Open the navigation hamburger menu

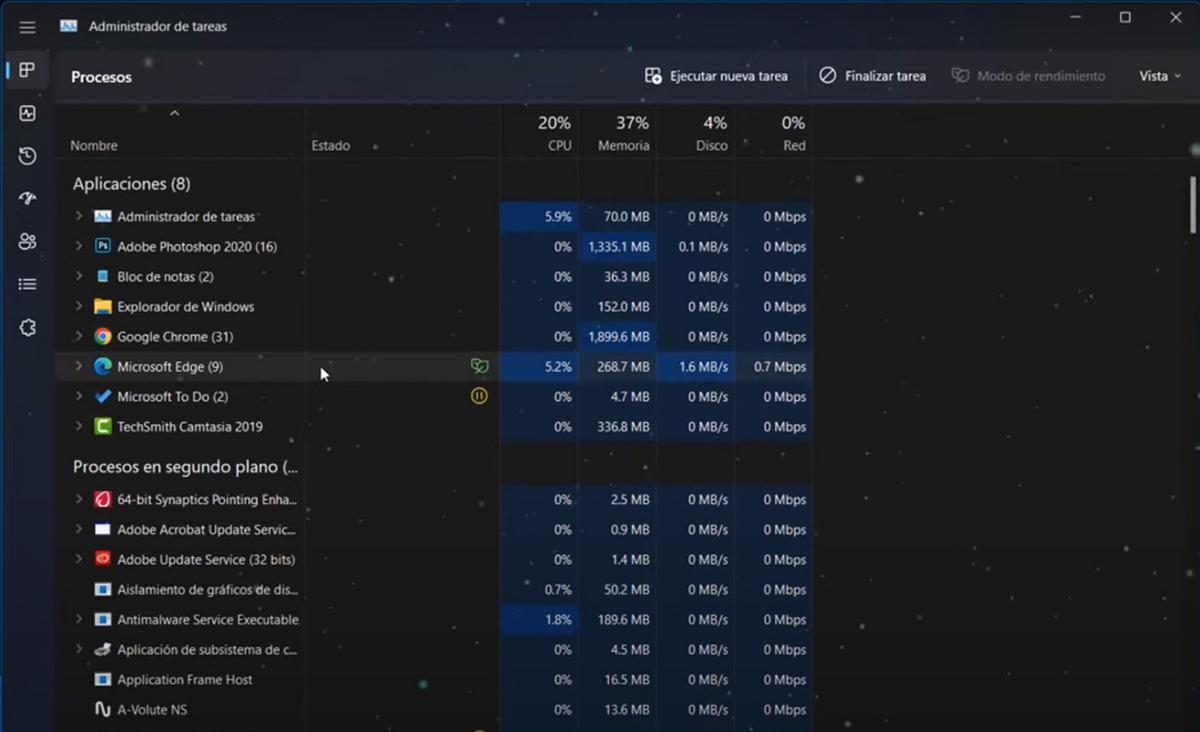[27, 27]
